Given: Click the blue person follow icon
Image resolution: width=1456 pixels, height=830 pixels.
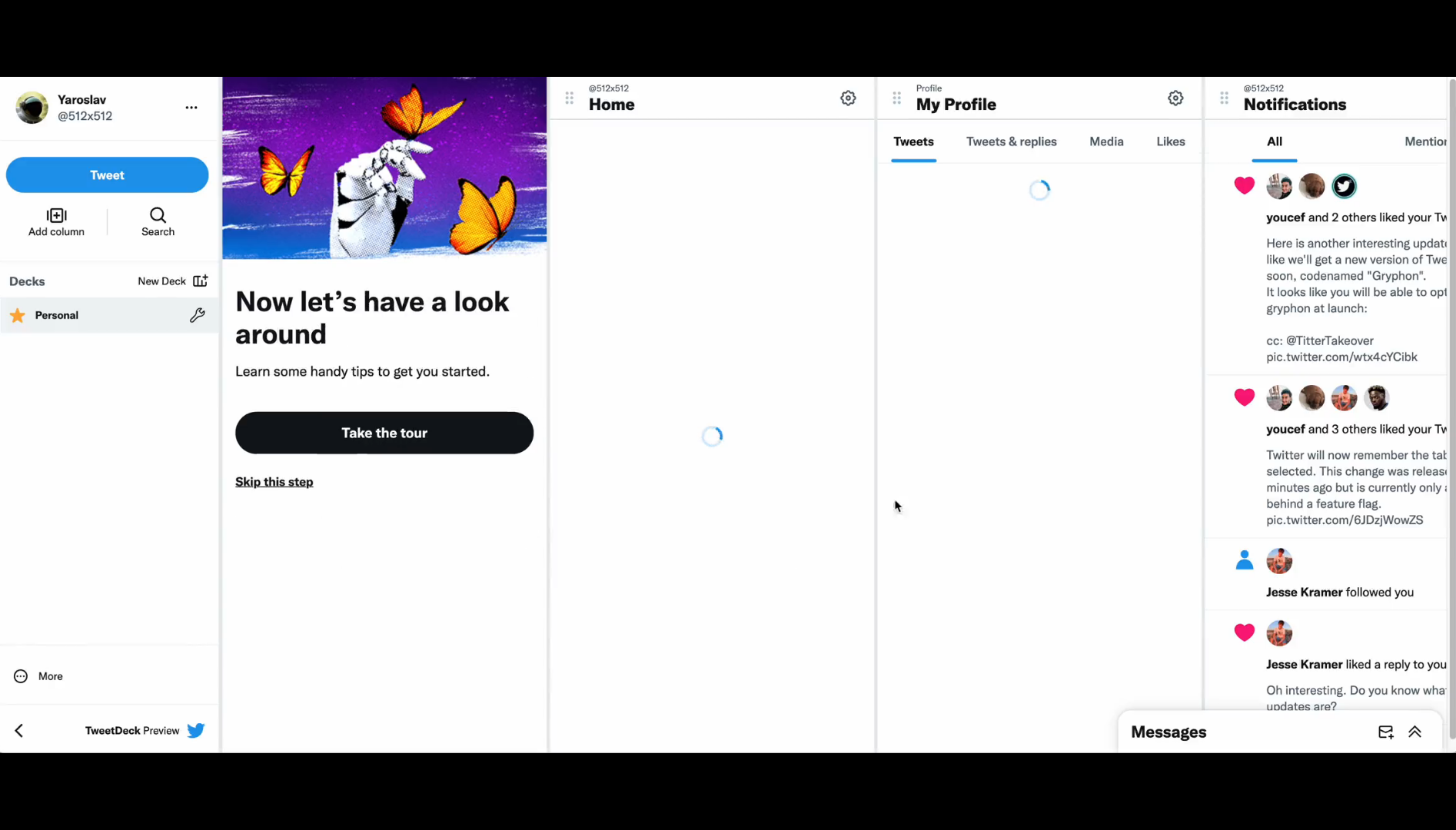Looking at the screenshot, I should tap(1245, 560).
